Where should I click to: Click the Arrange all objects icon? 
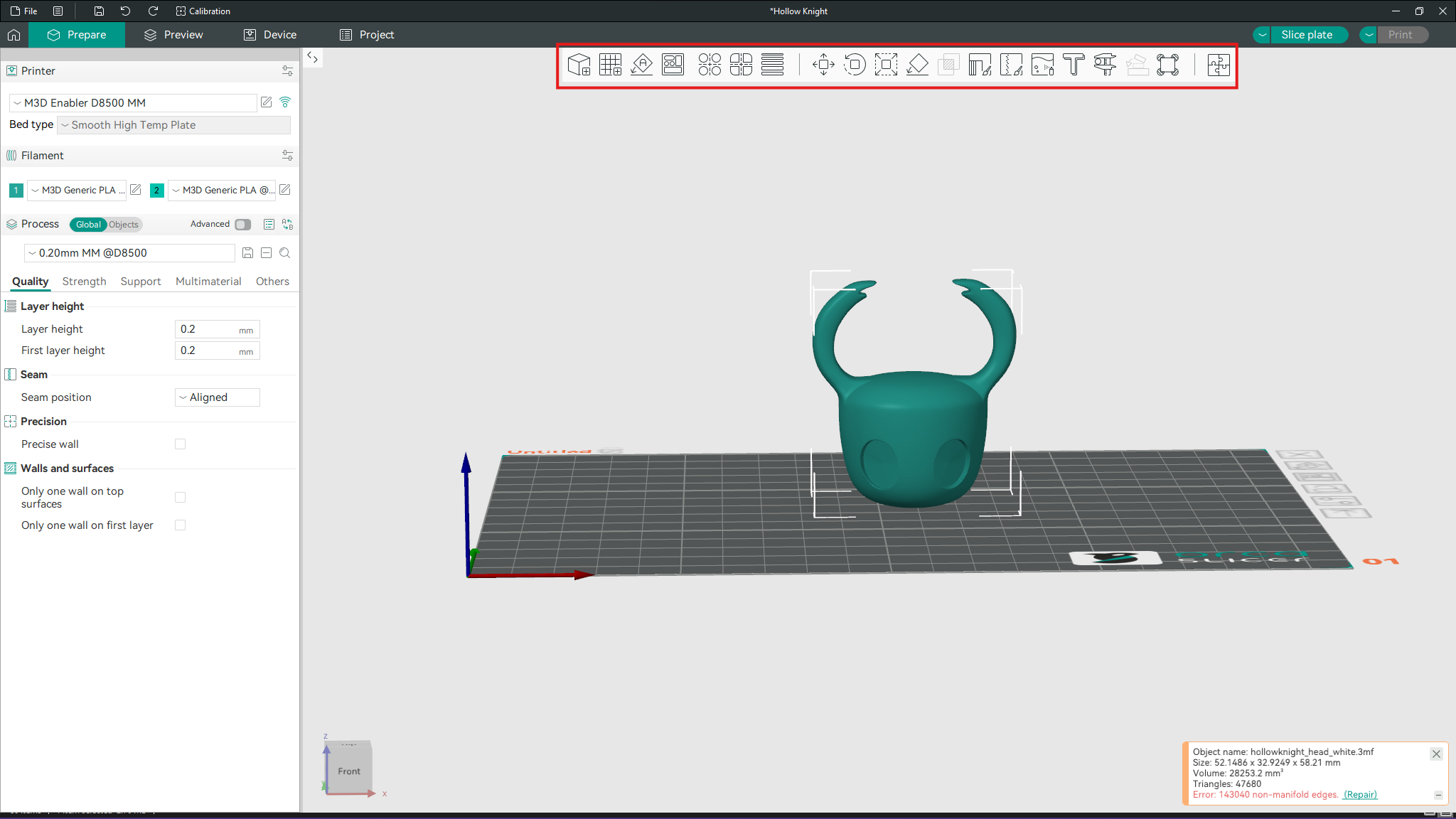tap(673, 65)
